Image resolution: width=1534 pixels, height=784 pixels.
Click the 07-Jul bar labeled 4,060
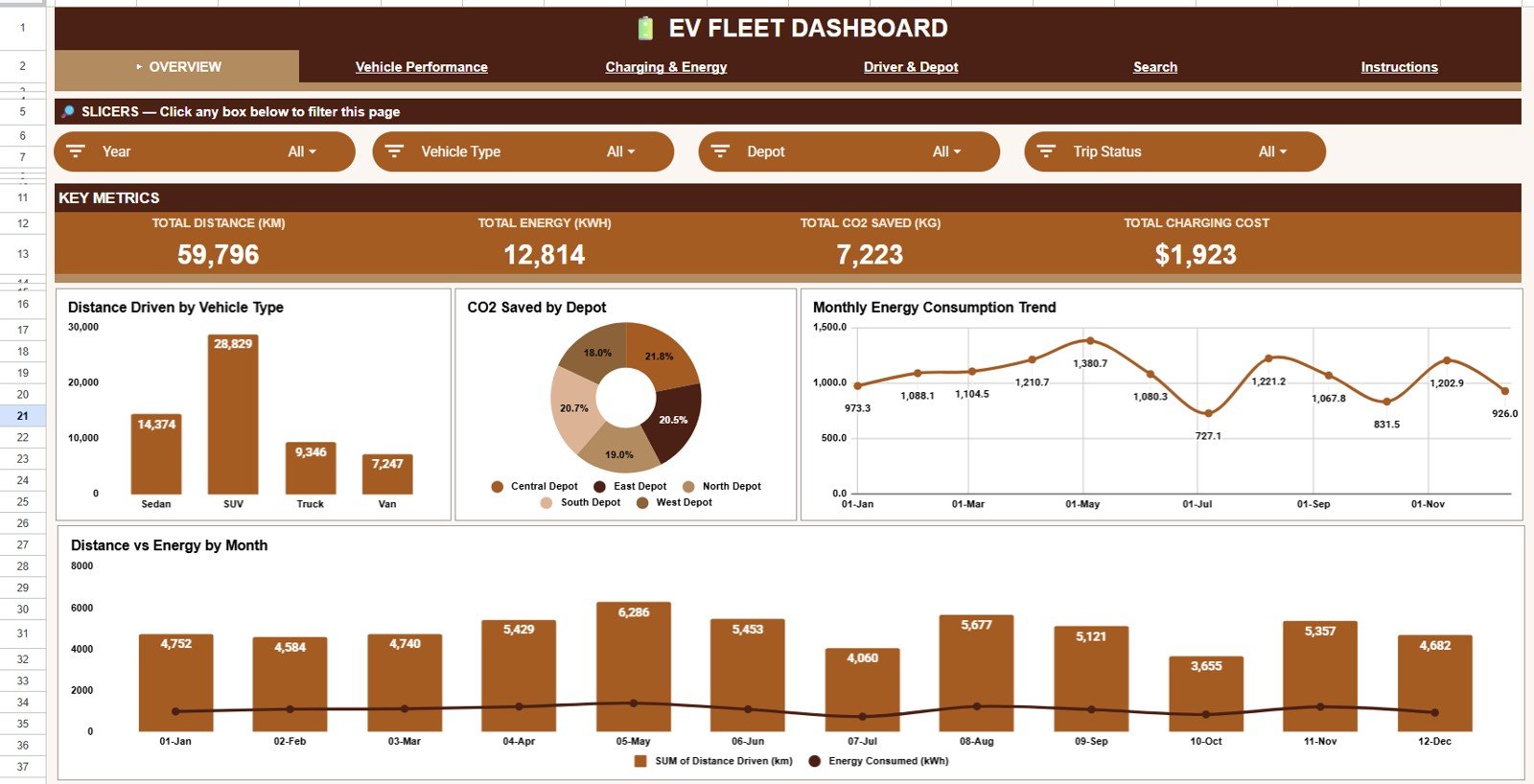click(x=863, y=690)
